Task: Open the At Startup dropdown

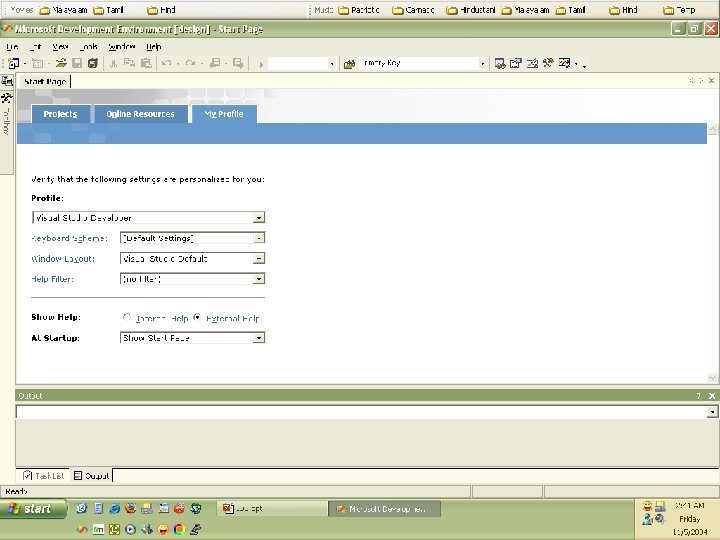Action: (x=259, y=338)
